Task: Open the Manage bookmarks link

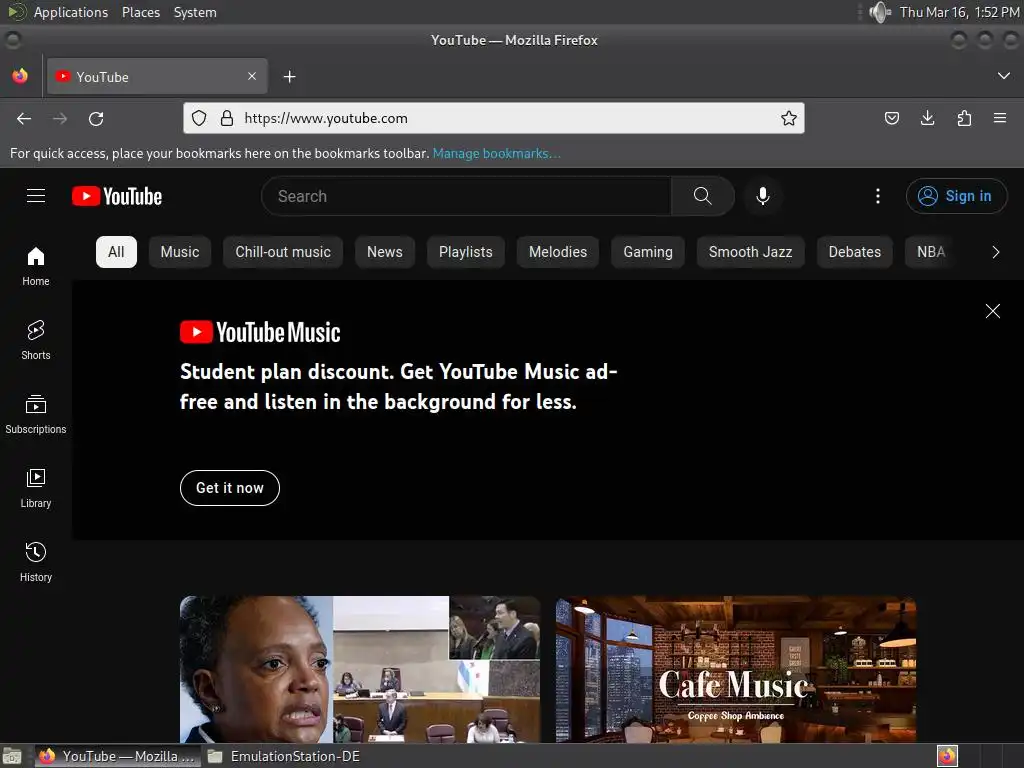Action: 496,153
